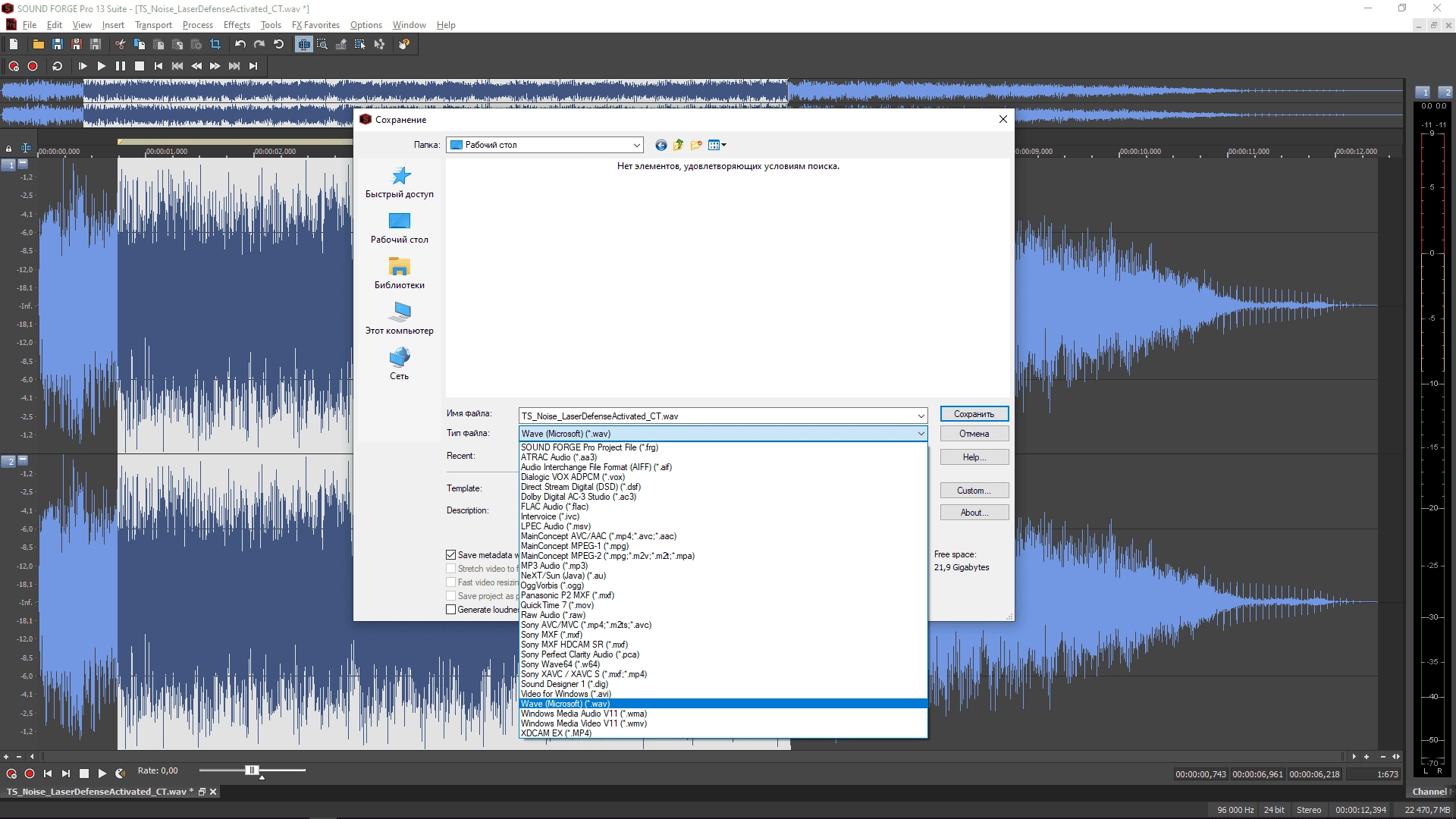Click Pause in top transport bar
The height and width of the screenshot is (819, 1456).
(121, 66)
